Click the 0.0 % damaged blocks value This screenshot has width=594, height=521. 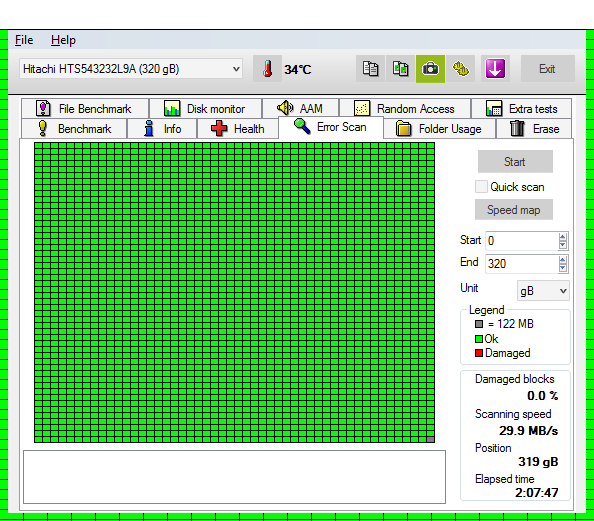(x=542, y=396)
